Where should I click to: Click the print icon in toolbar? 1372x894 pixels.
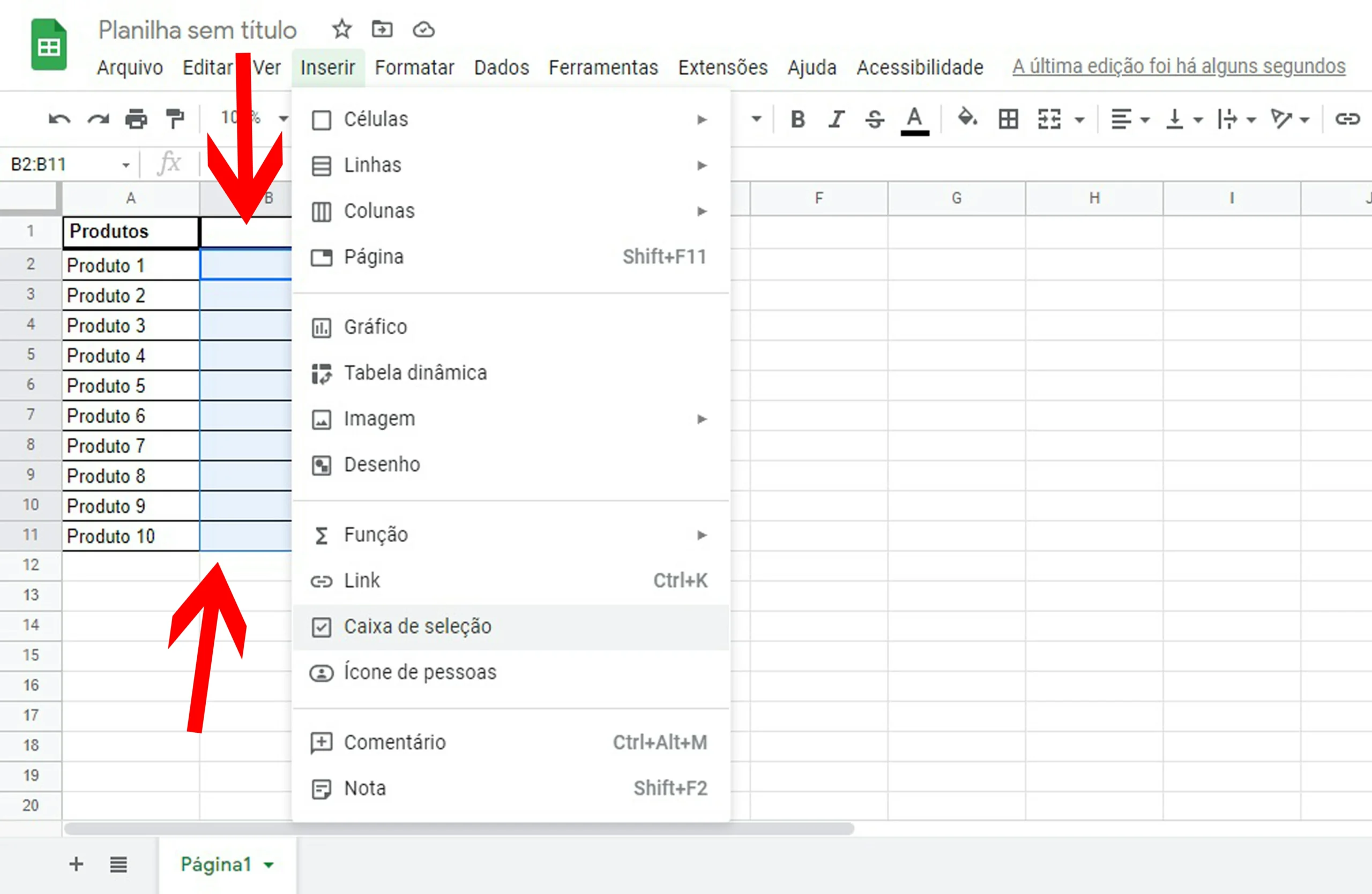click(136, 119)
